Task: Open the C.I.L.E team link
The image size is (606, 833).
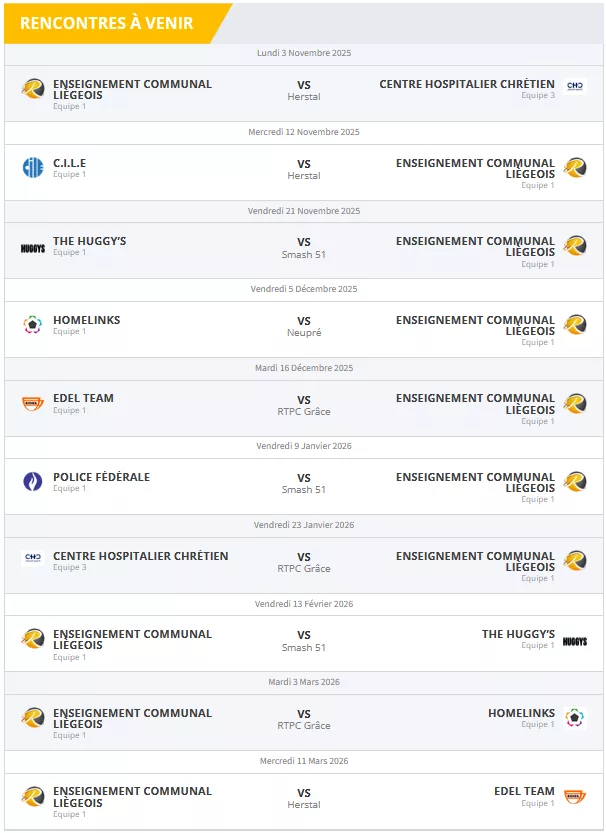Action: point(70,163)
